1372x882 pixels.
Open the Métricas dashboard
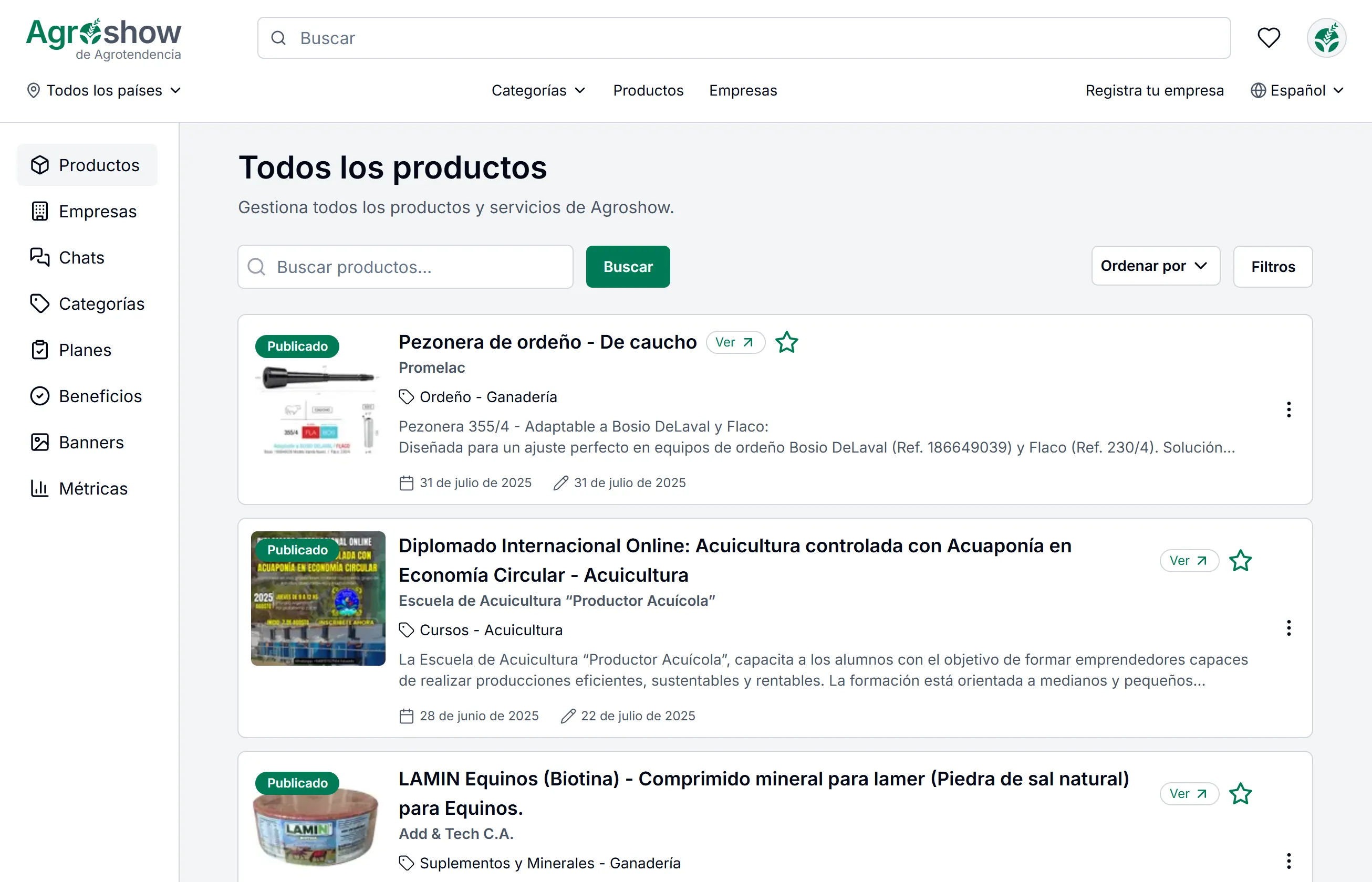coord(93,489)
